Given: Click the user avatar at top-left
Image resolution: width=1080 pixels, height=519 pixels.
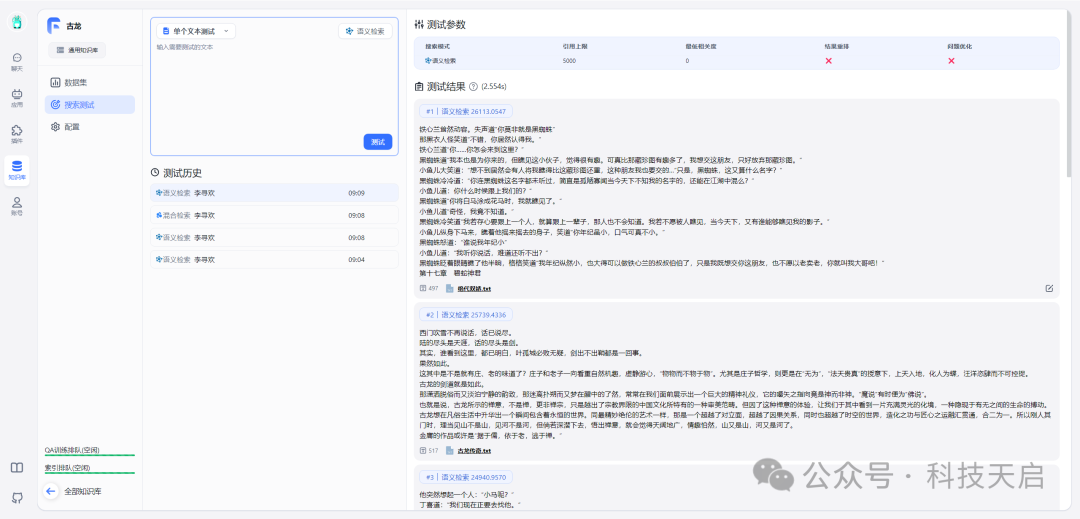Looking at the screenshot, I should 17,21.
